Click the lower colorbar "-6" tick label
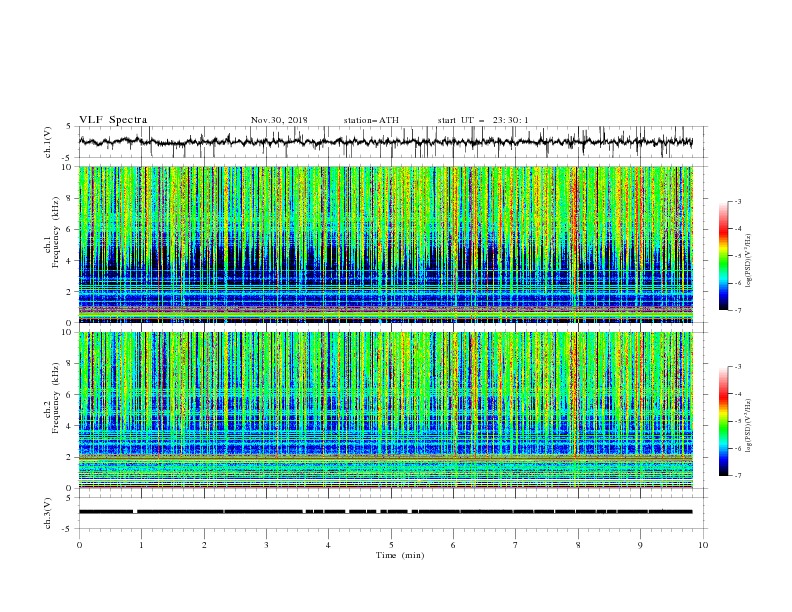792x612 pixels. (738, 448)
